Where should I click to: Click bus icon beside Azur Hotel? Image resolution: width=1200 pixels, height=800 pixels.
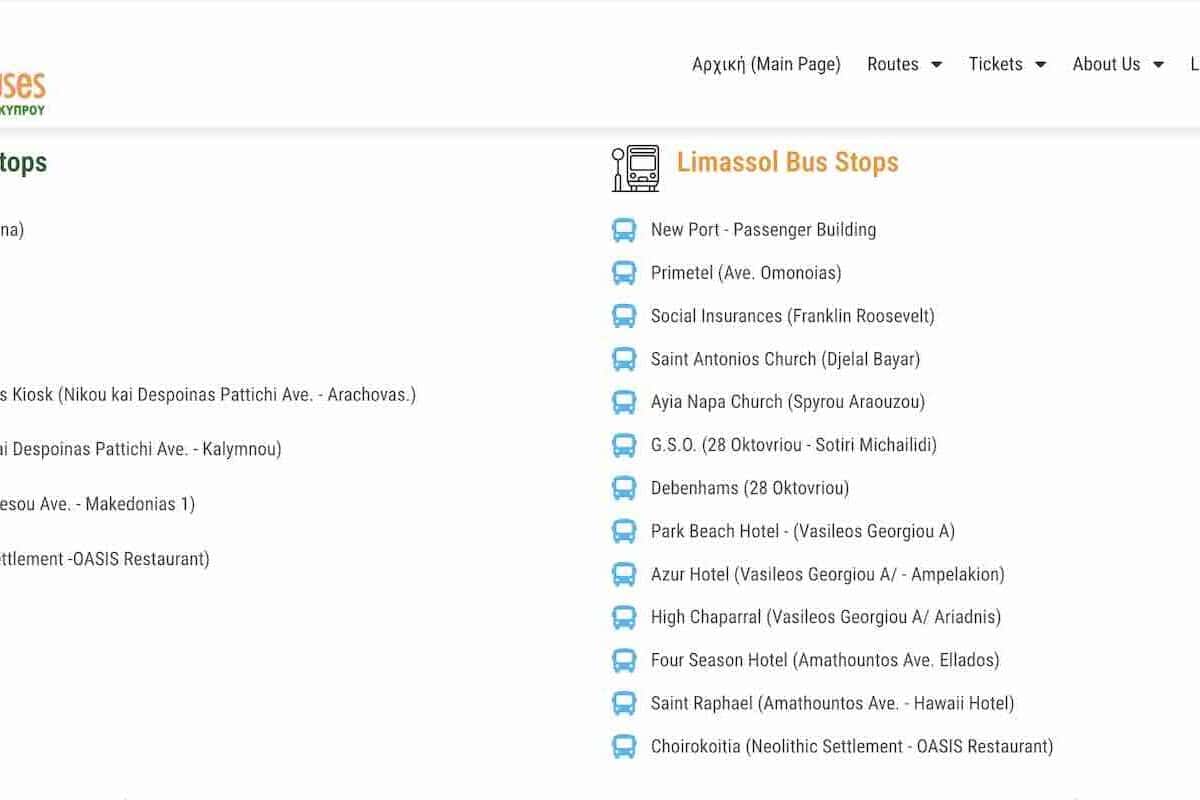624,574
